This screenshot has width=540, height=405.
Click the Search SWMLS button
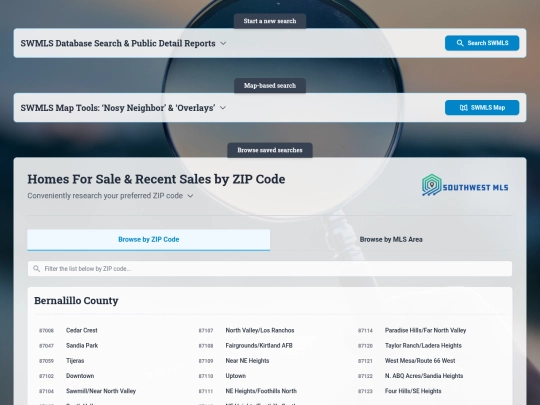[x=482, y=43]
